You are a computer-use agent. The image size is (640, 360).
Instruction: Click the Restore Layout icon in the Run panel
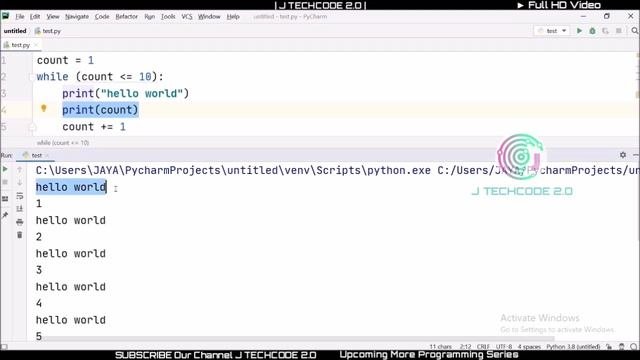coord(5,199)
